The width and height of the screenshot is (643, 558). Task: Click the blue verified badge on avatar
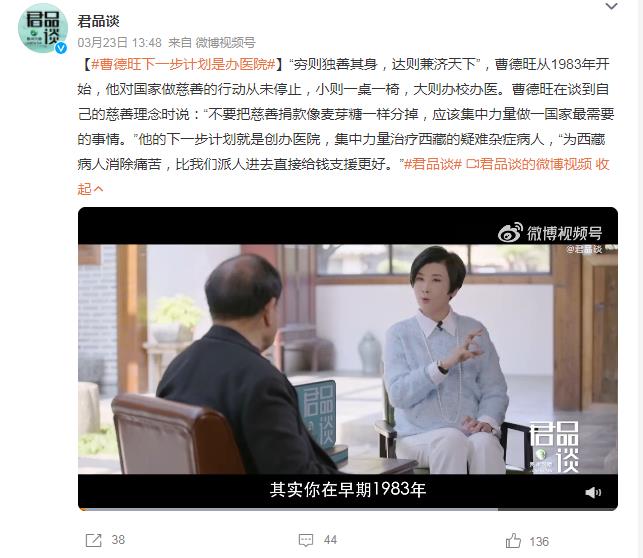click(x=61, y=48)
